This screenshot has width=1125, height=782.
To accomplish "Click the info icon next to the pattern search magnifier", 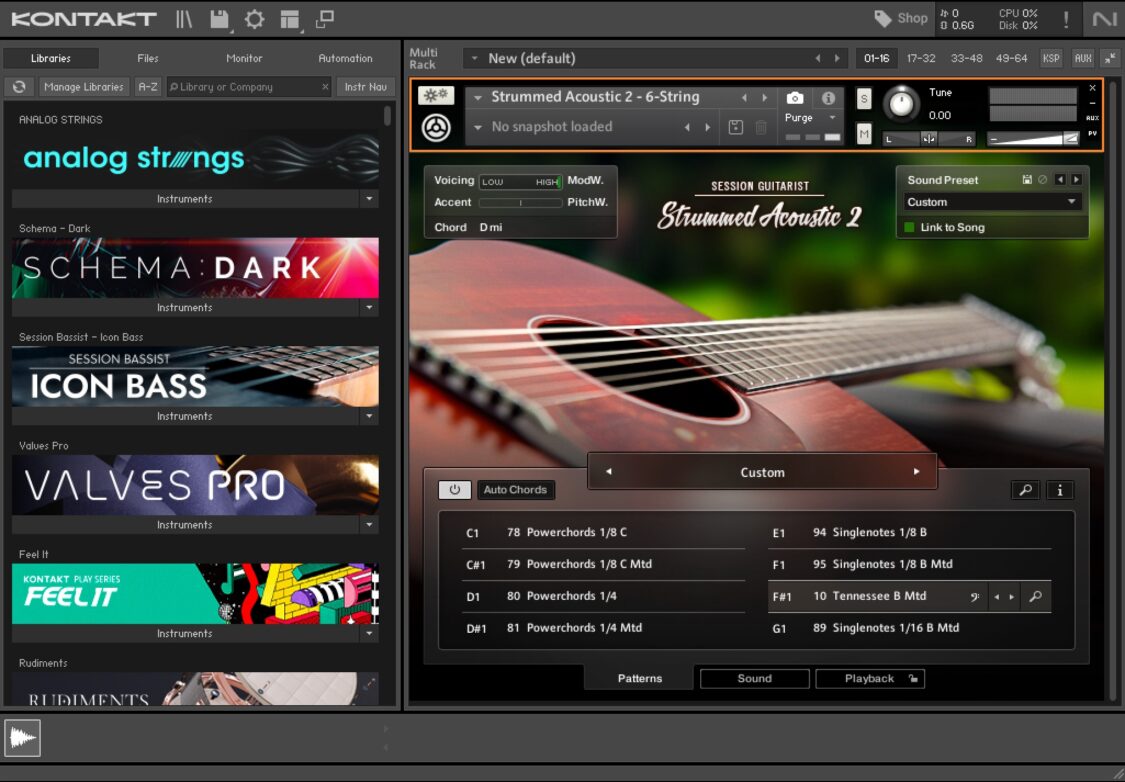I will 1058,490.
